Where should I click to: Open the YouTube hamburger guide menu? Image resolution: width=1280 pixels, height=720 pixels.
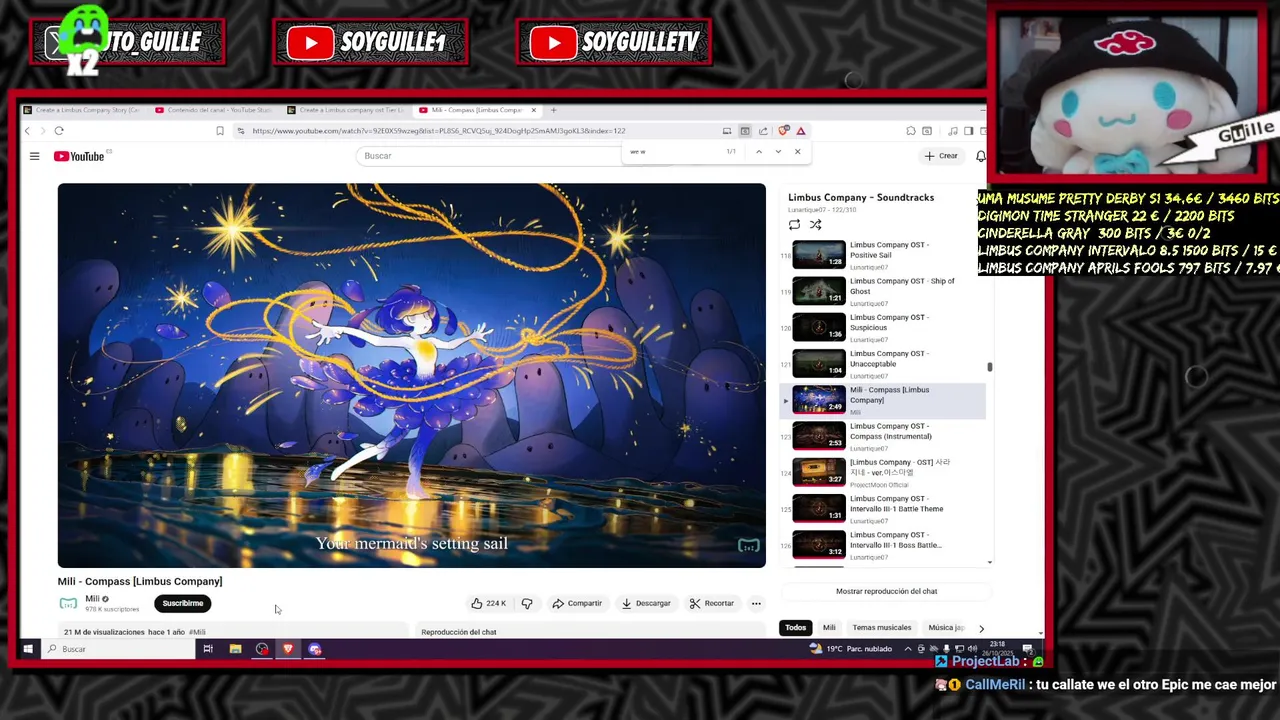pos(34,156)
